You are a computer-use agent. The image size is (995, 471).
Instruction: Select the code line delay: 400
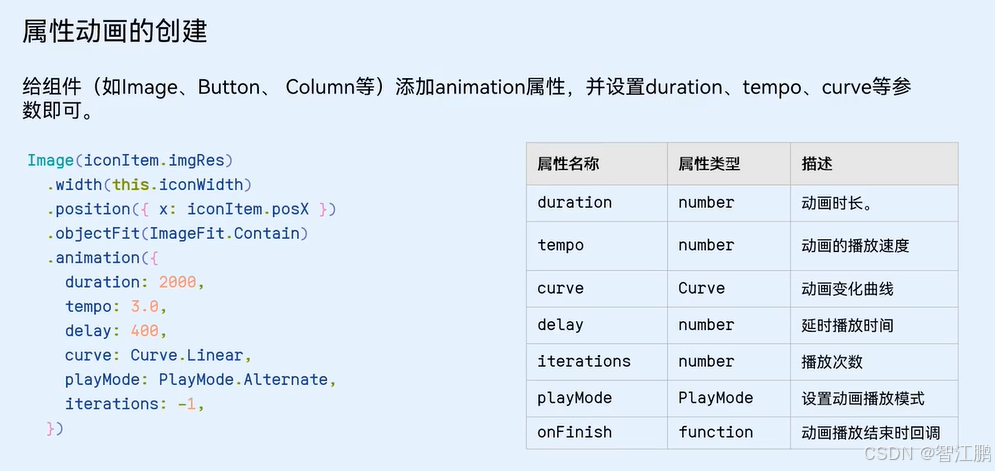point(115,331)
